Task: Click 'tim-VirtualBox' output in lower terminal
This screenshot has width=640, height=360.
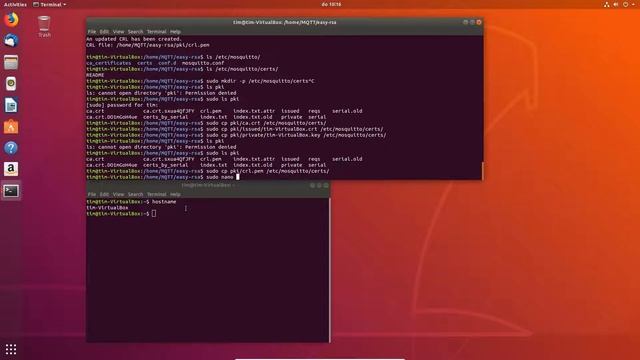Action: [107, 208]
